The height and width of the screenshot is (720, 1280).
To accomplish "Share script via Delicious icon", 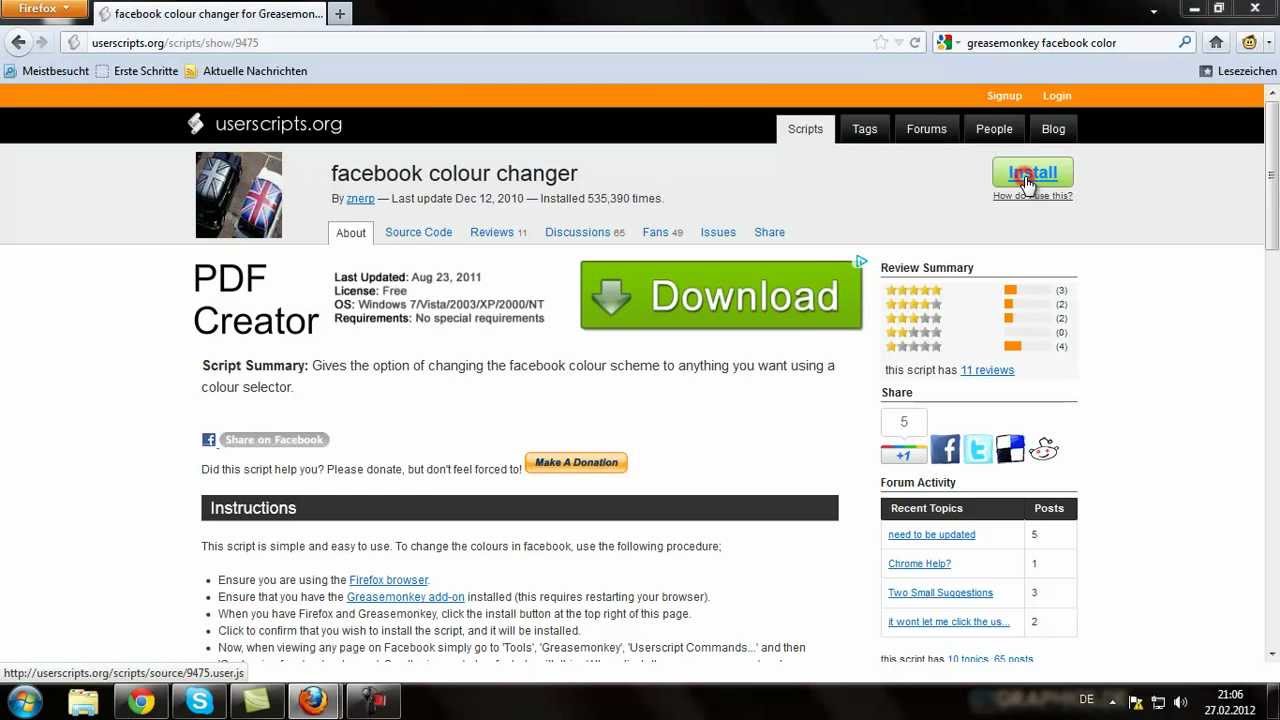I will coord(1010,449).
